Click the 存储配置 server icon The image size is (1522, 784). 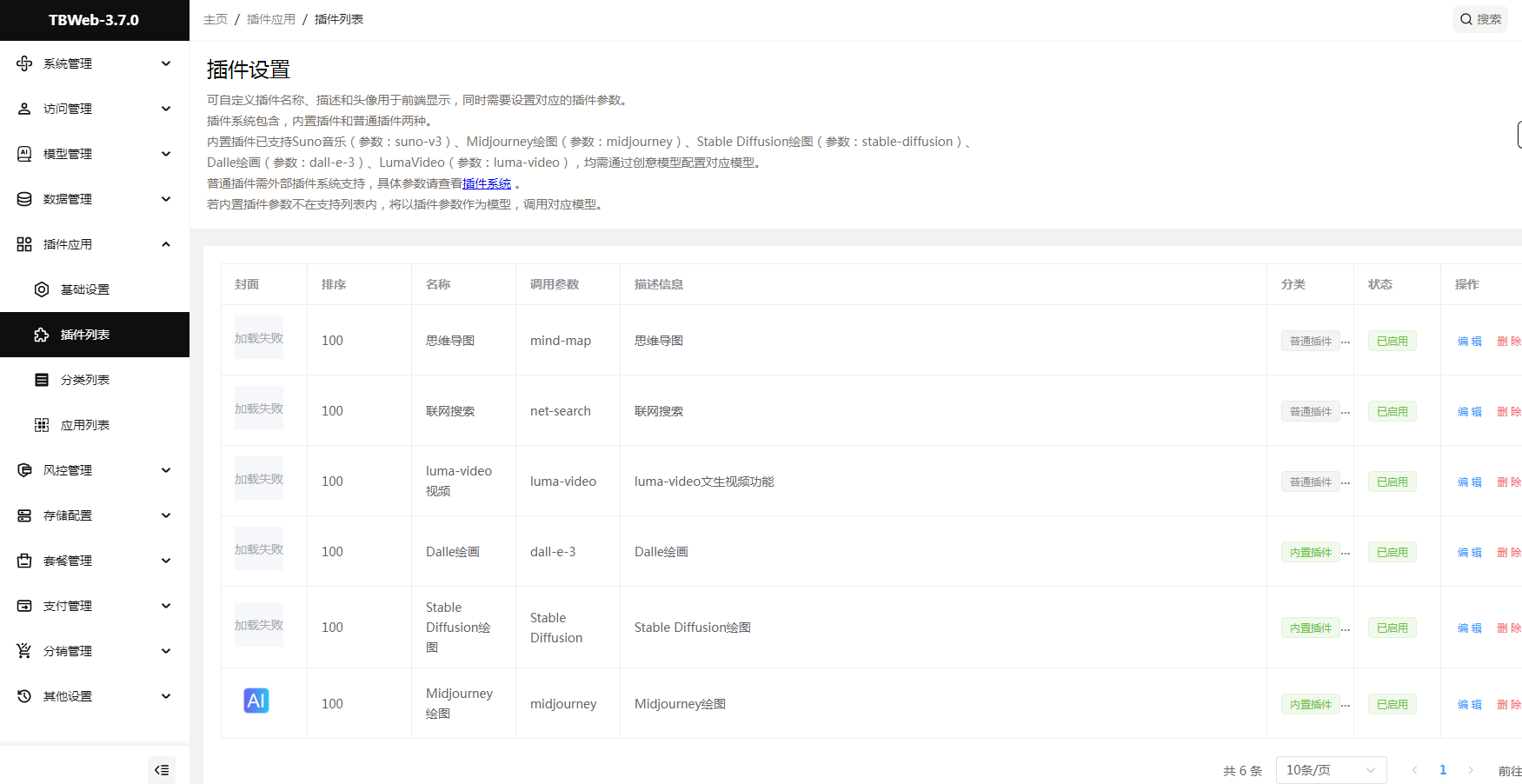pos(24,515)
